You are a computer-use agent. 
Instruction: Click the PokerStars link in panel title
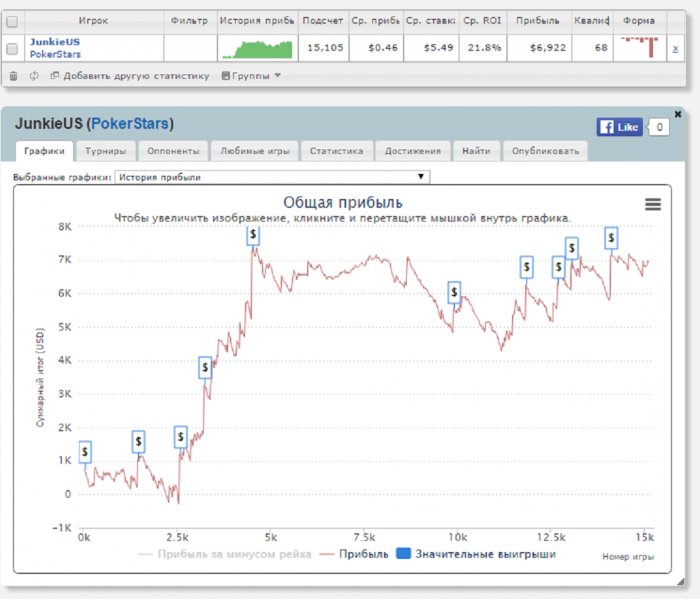click(x=130, y=124)
